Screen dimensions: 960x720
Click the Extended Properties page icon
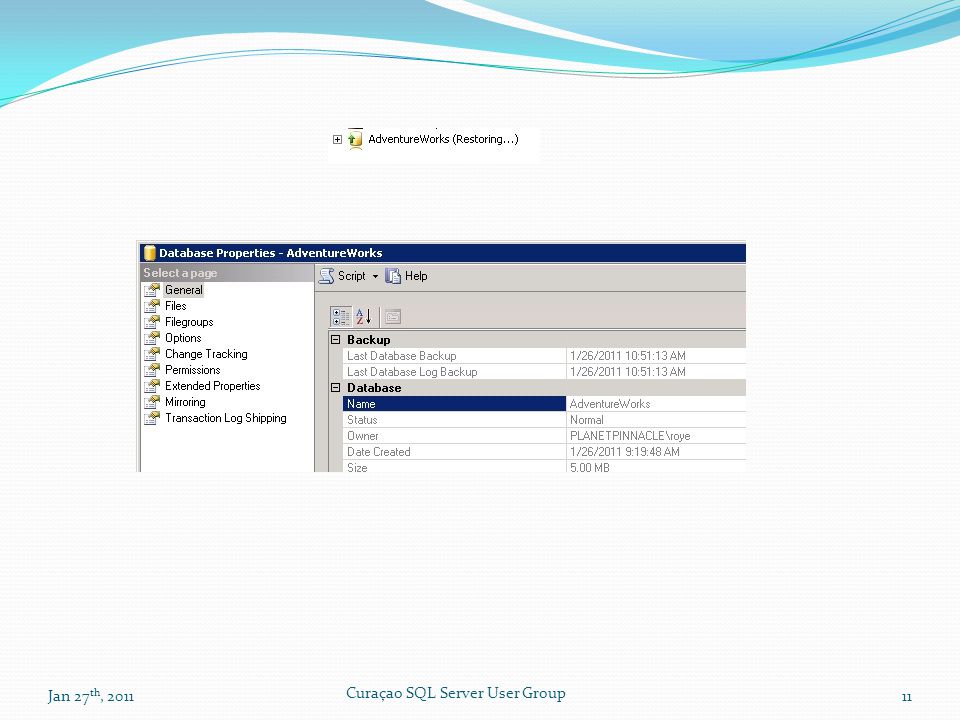pos(152,386)
